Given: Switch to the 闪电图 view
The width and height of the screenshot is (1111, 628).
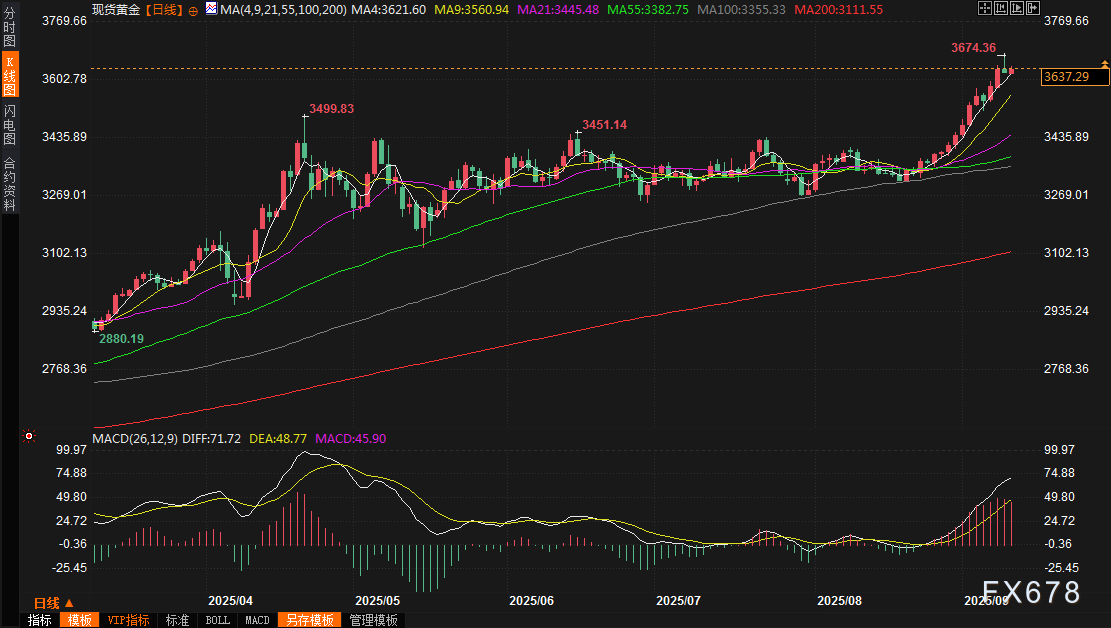Looking at the screenshot, I should [9, 123].
